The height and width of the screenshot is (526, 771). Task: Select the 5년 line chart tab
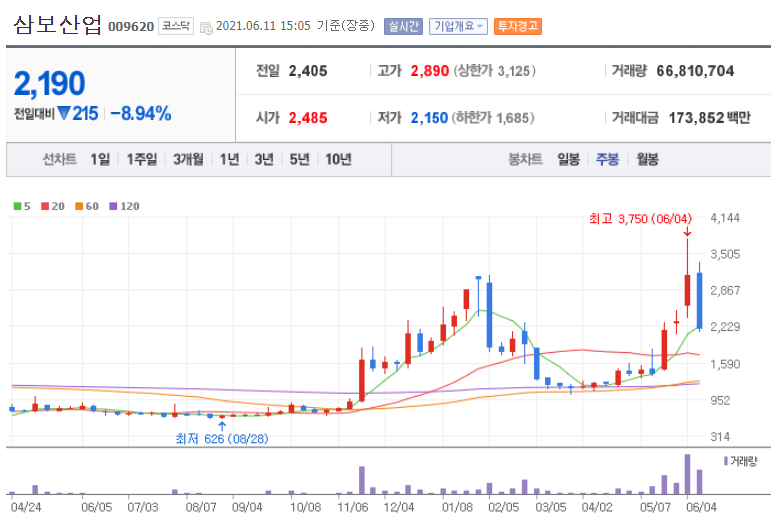tap(299, 159)
